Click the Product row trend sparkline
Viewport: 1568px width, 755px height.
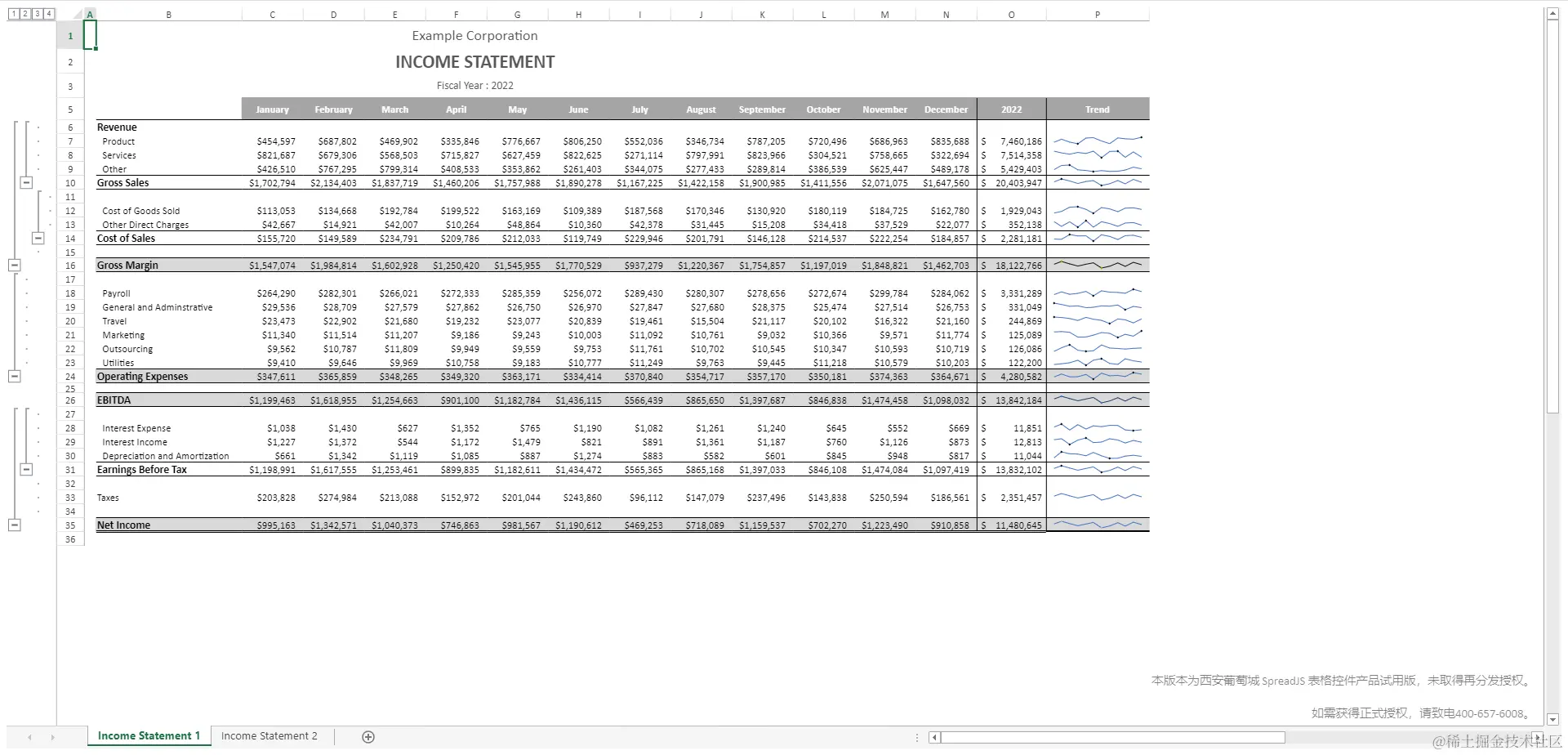click(x=1098, y=141)
